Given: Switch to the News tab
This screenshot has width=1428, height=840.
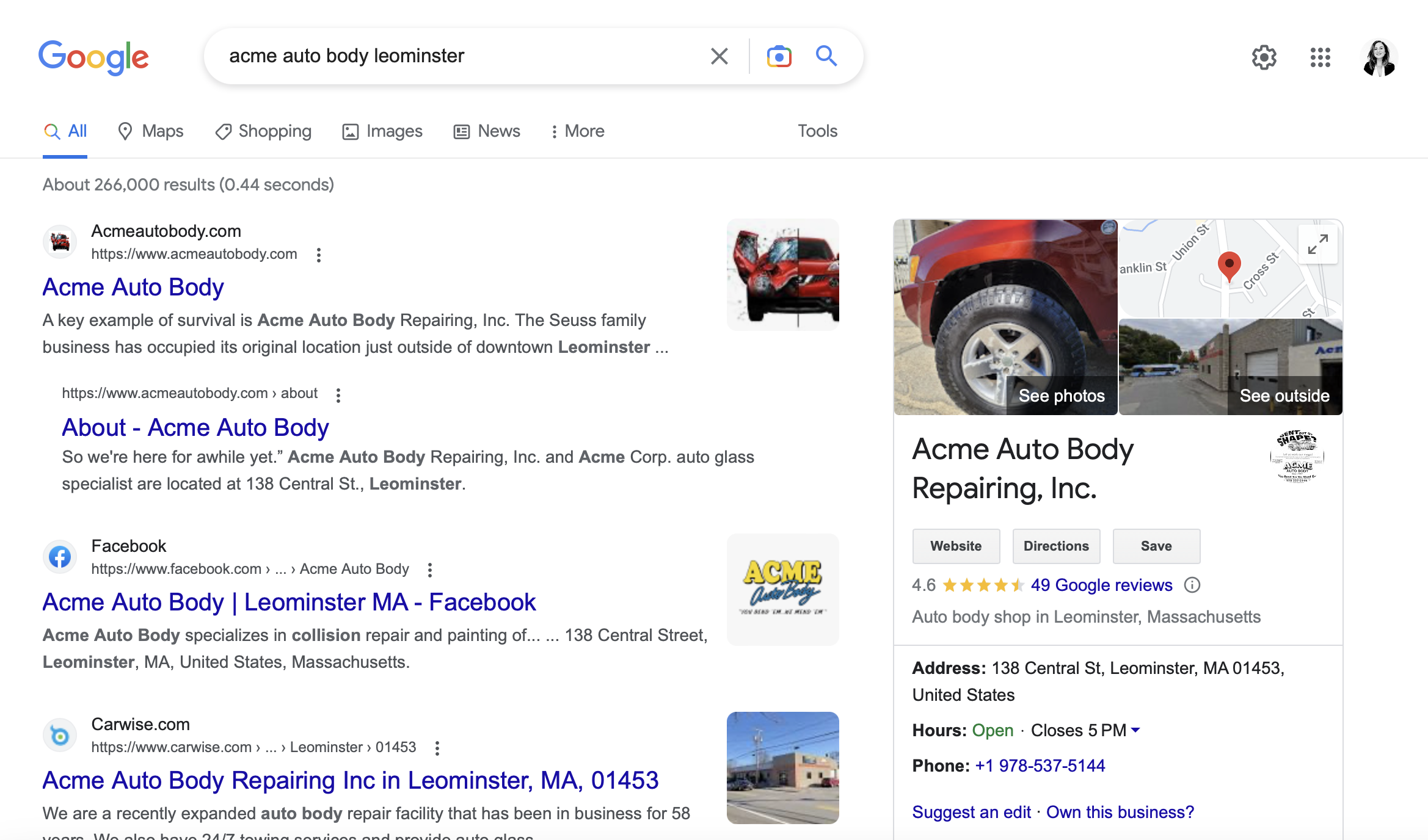Looking at the screenshot, I should click(487, 131).
